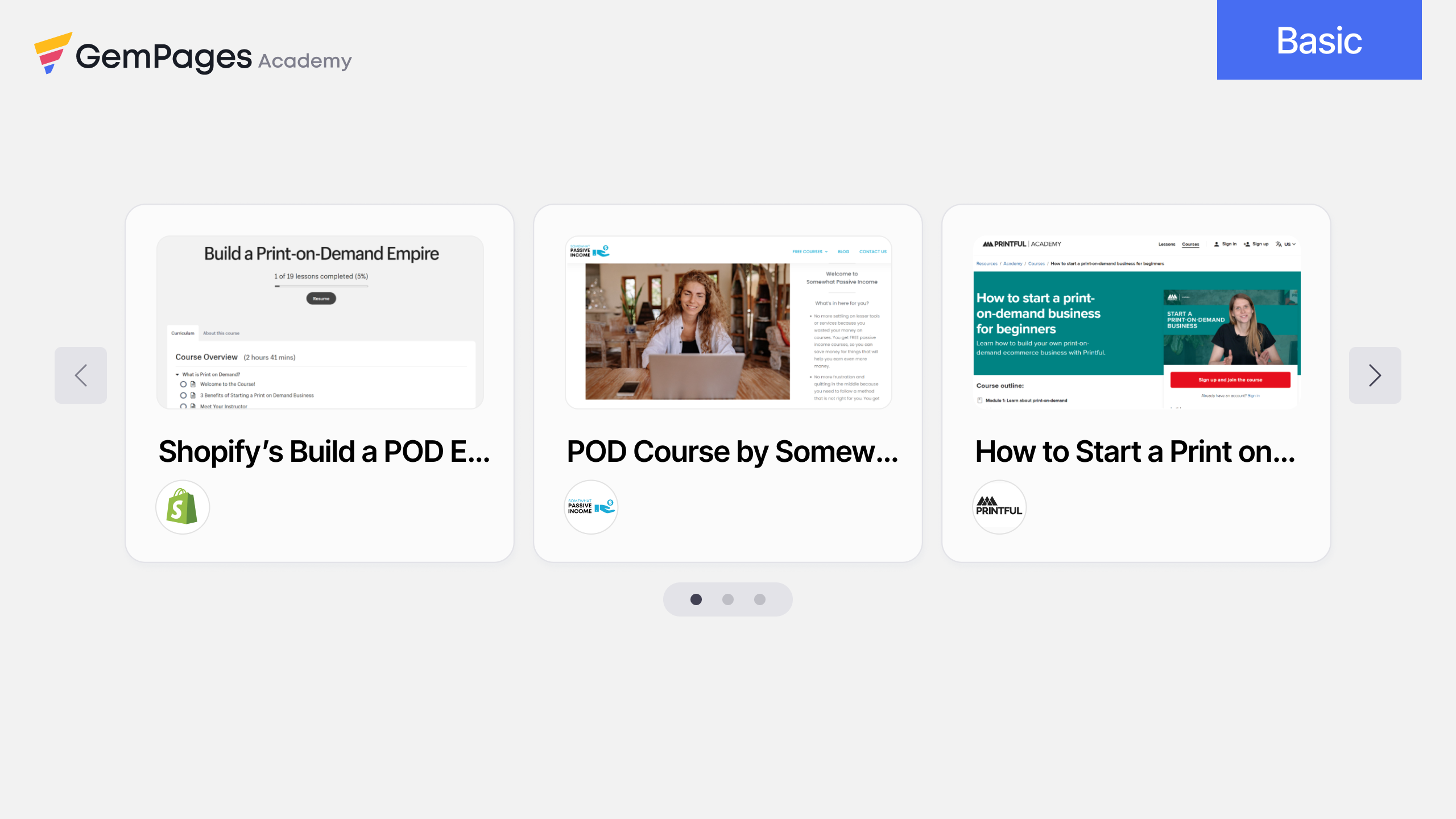Screen dimensions: 1456x819
Task: Click the Shopify shopping bag icon
Action: click(183, 507)
